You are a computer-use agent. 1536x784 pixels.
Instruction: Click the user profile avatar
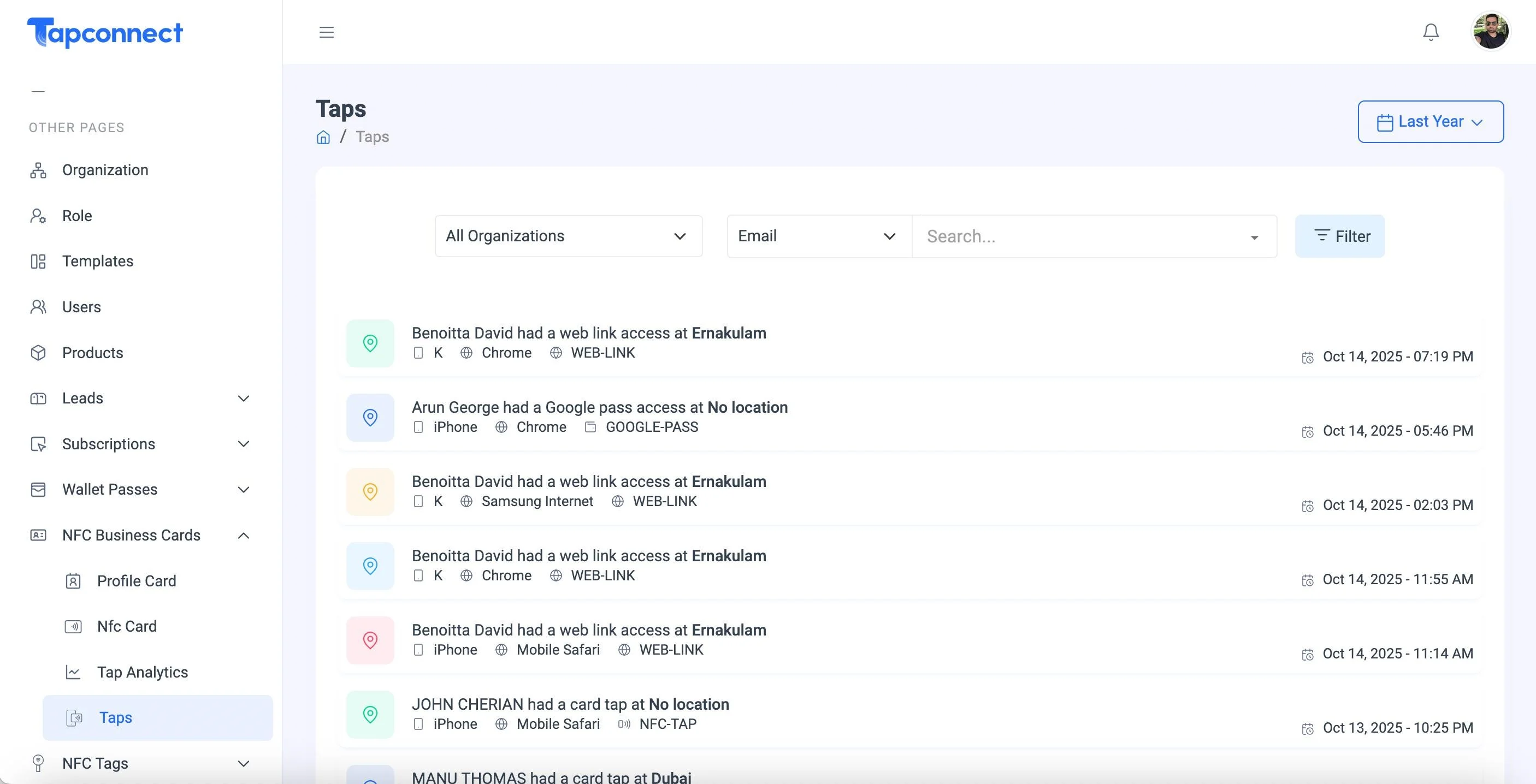click(1490, 32)
